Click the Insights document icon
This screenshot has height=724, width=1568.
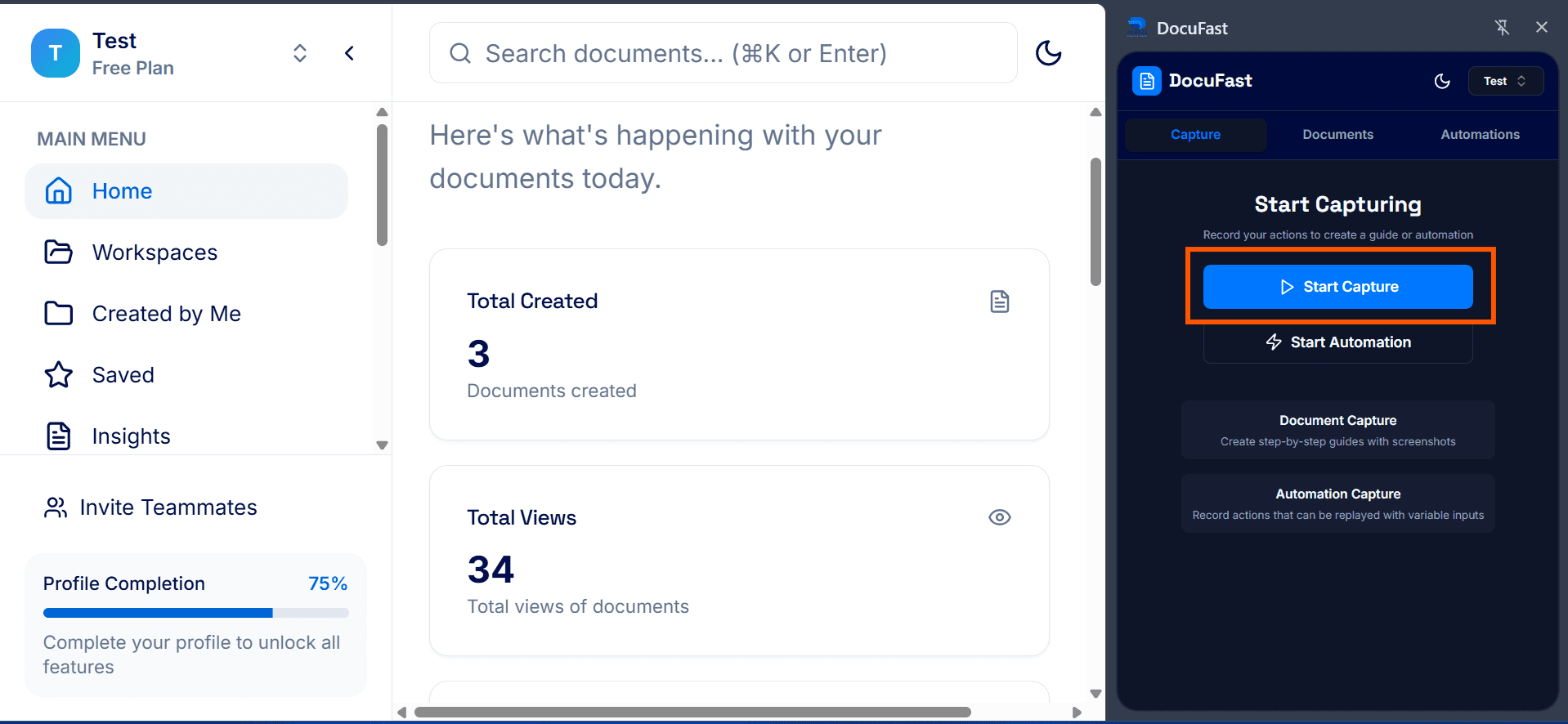58,436
